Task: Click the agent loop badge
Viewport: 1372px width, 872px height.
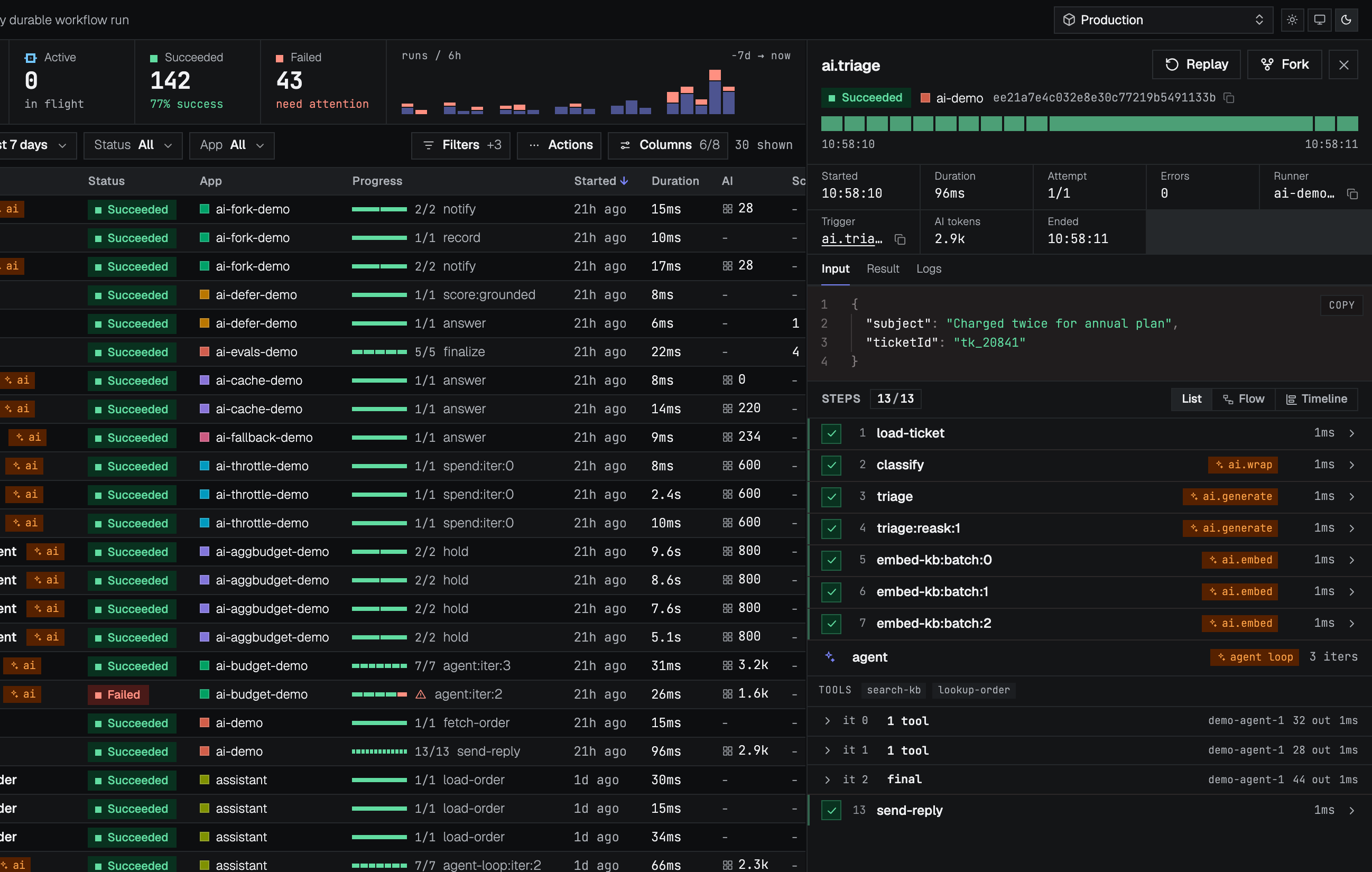Action: (1255, 657)
